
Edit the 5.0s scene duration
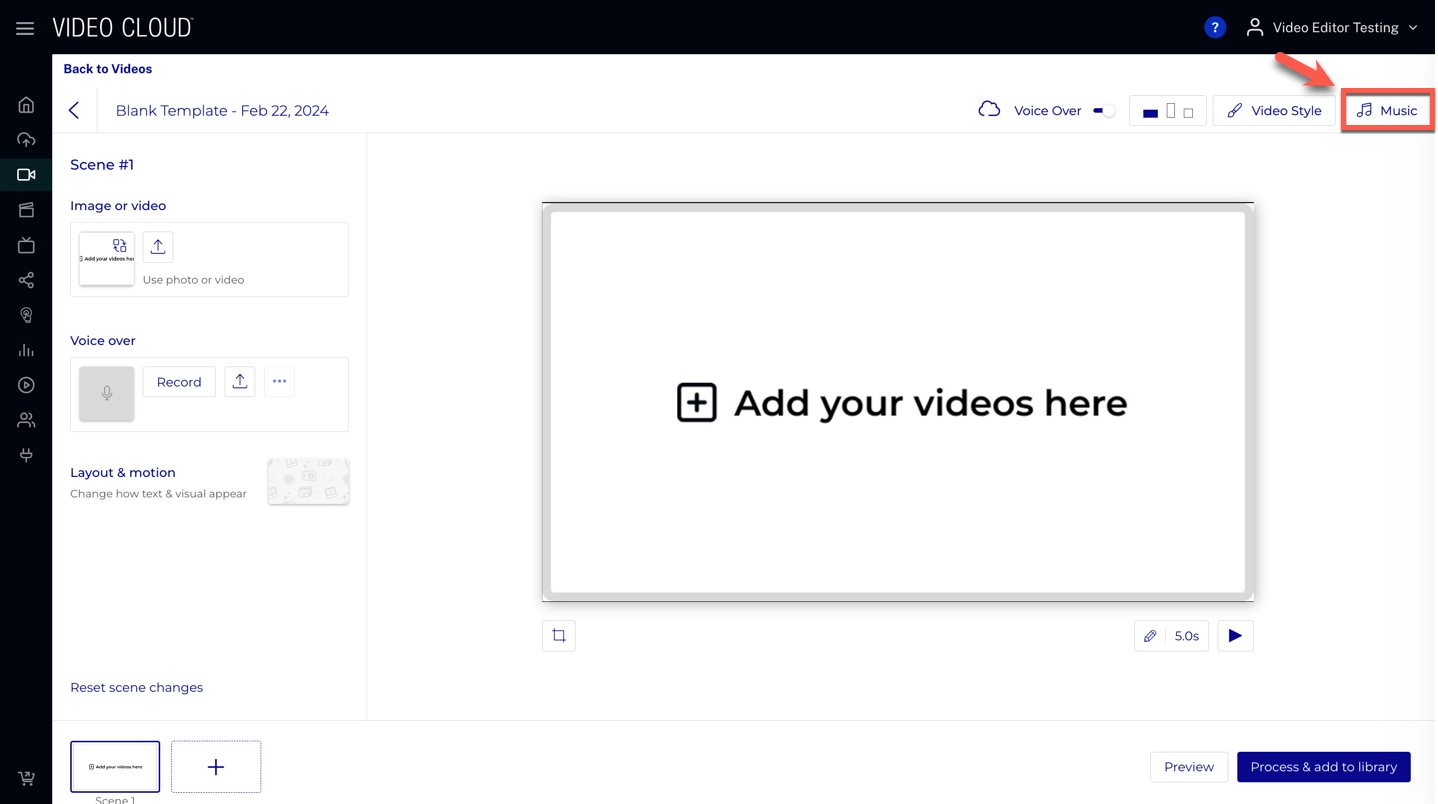pyautogui.click(x=1171, y=636)
